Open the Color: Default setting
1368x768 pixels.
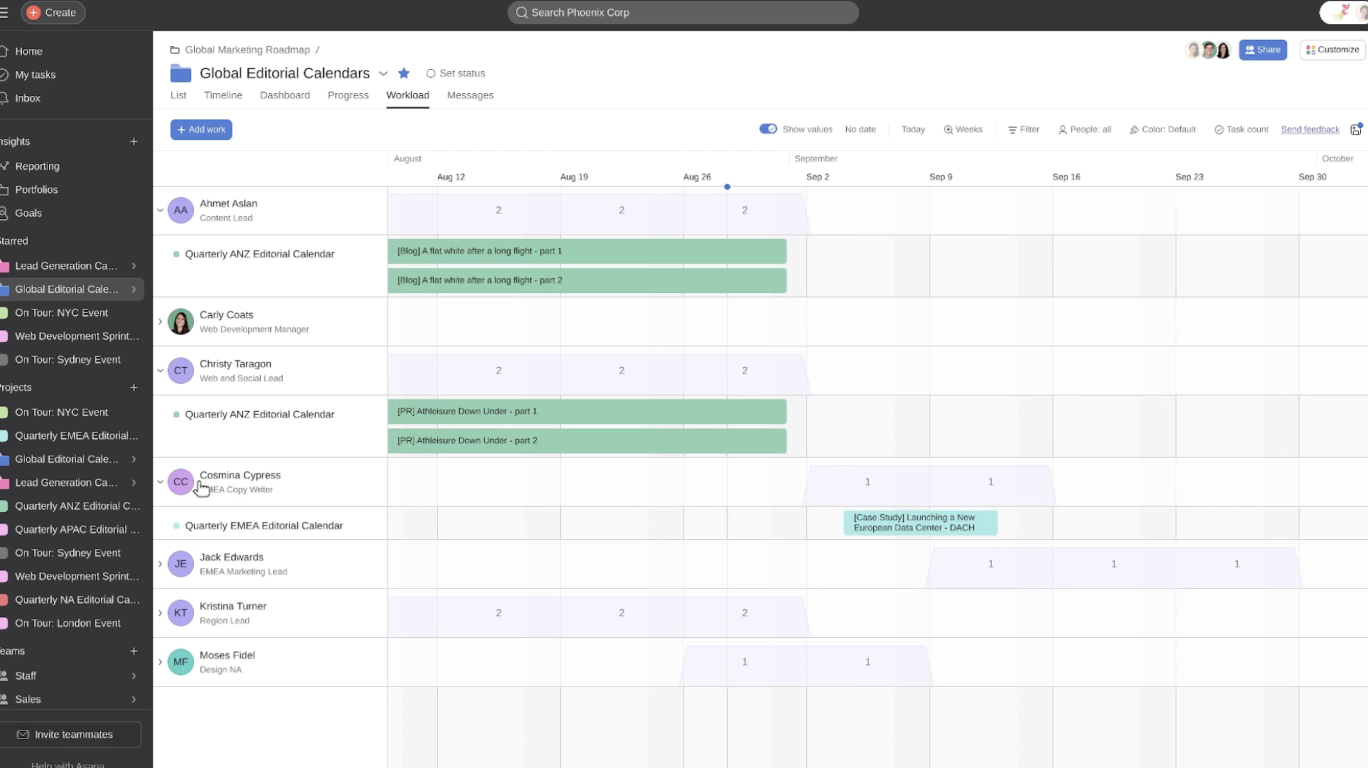click(x=1161, y=129)
